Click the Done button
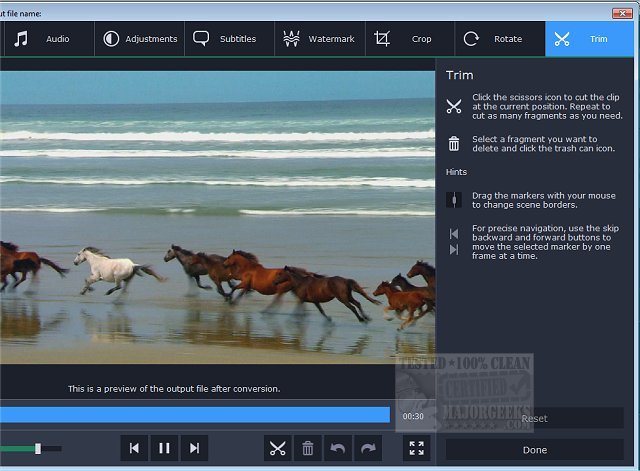Viewport: 640px width, 471px height. (x=534, y=450)
